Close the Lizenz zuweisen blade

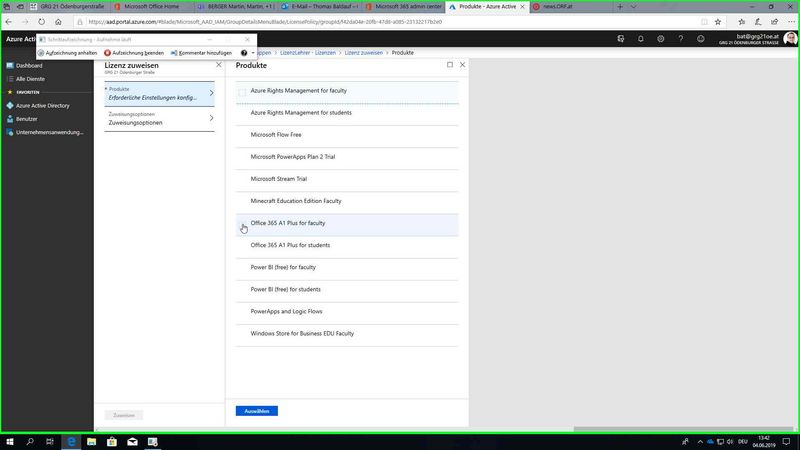coord(218,65)
